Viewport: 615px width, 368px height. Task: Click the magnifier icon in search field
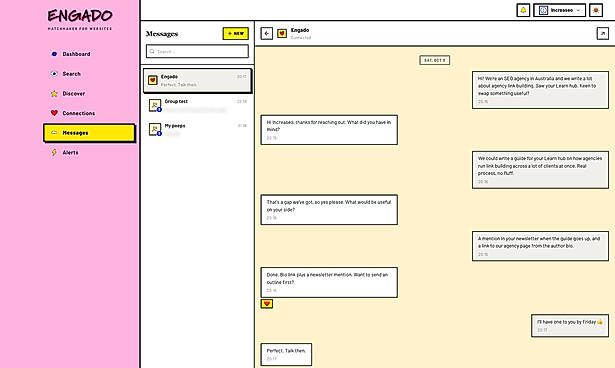pyautogui.click(x=152, y=51)
